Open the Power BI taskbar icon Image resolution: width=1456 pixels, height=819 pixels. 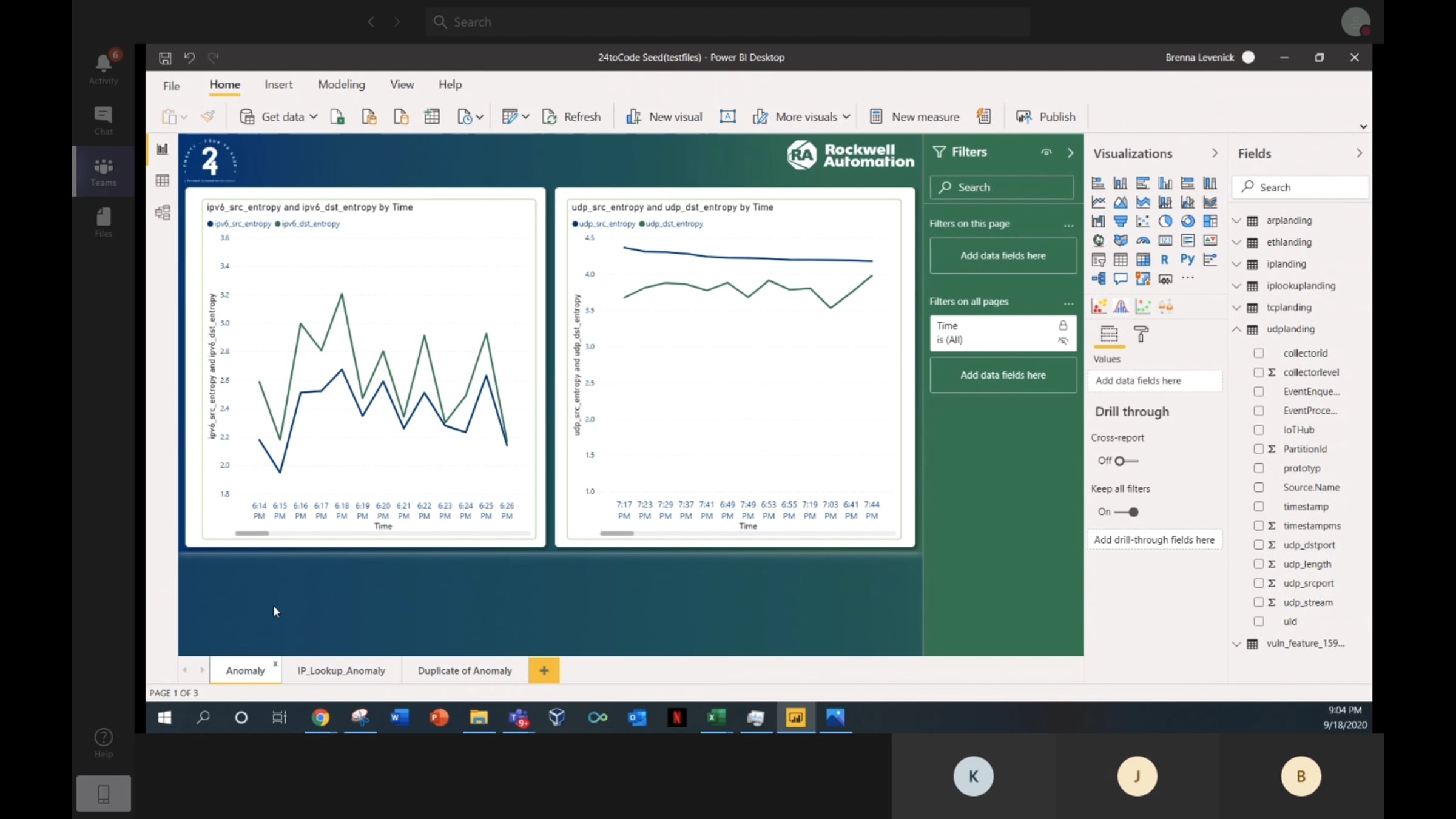795,718
